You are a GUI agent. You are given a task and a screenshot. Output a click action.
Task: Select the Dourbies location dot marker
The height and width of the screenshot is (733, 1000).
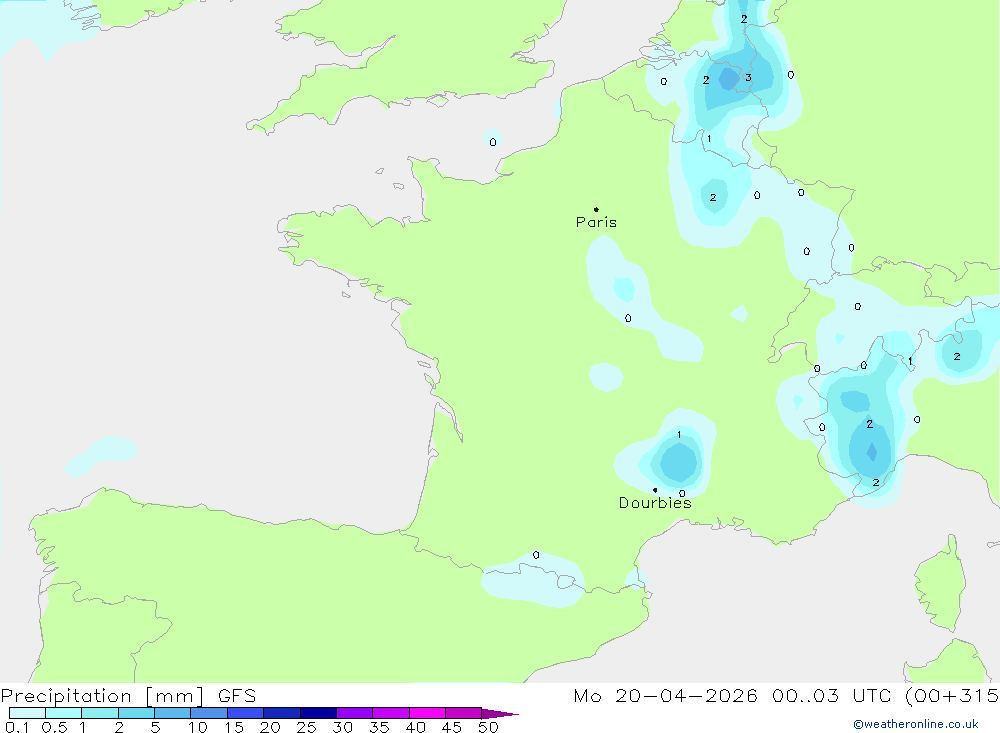(x=655, y=490)
